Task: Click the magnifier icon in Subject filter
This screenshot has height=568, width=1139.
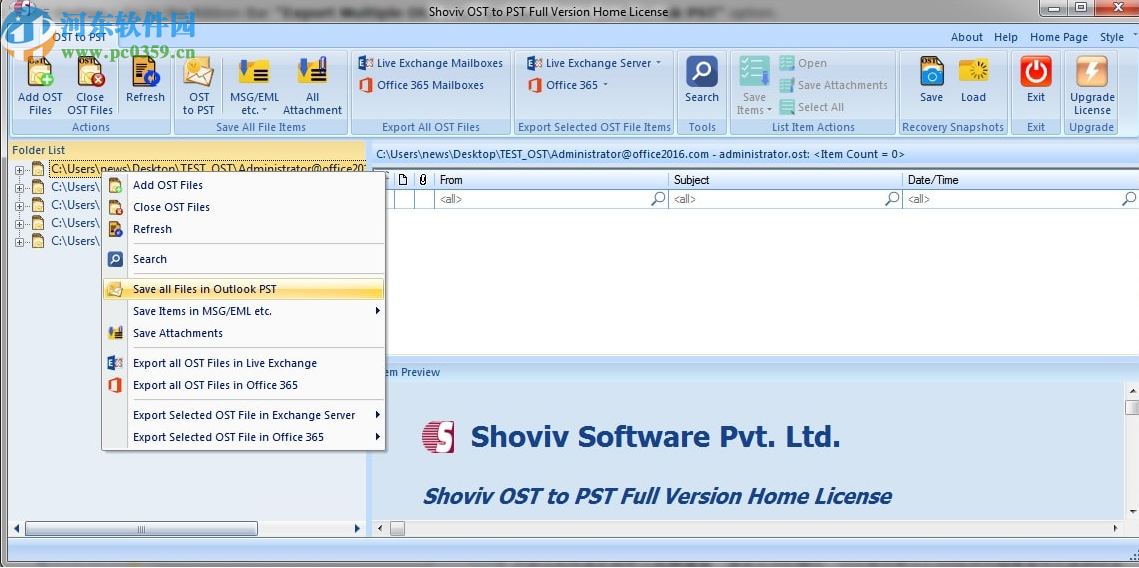Action: coord(892,198)
